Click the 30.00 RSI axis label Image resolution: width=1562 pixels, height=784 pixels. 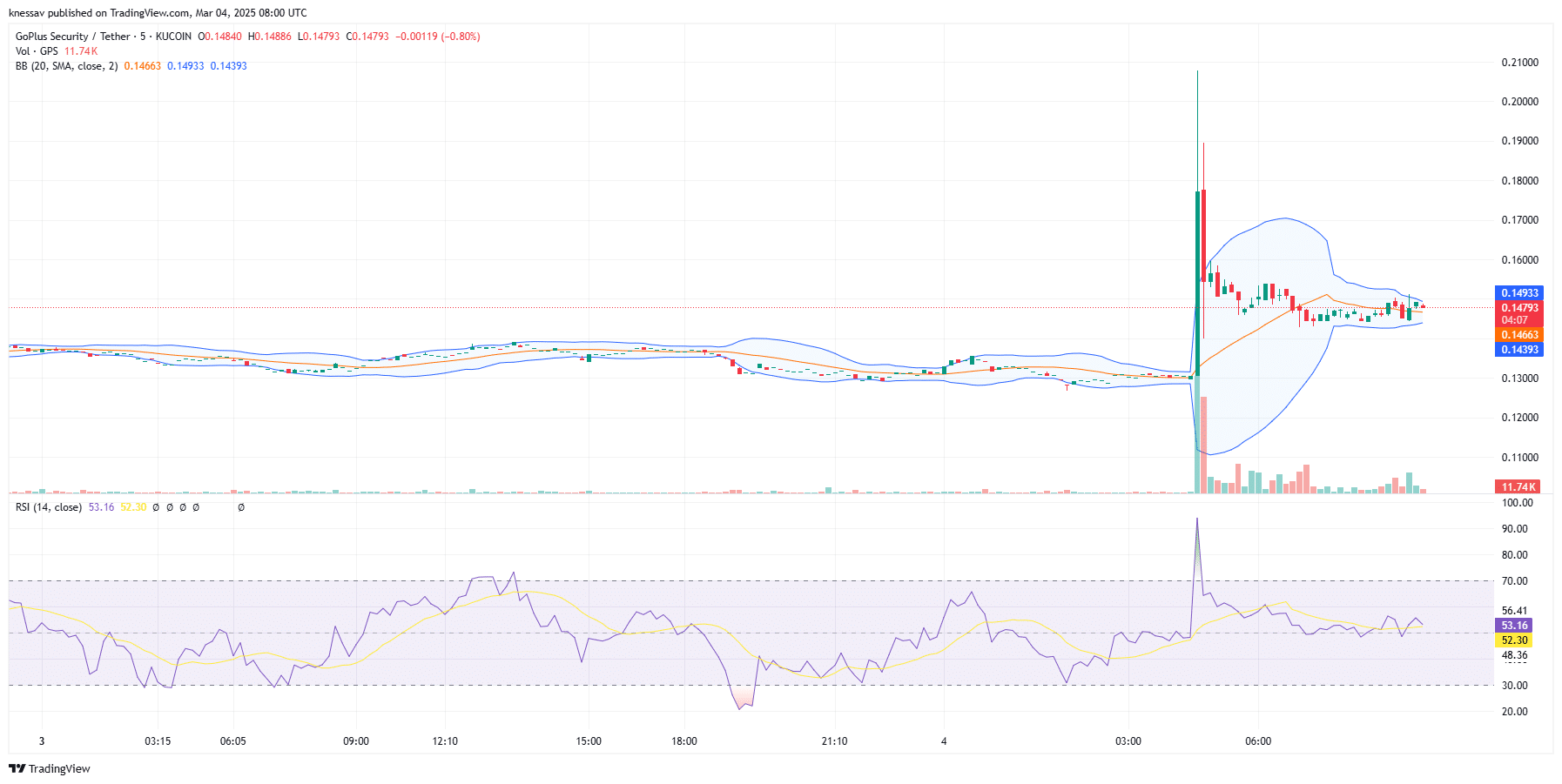click(x=1515, y=686)
